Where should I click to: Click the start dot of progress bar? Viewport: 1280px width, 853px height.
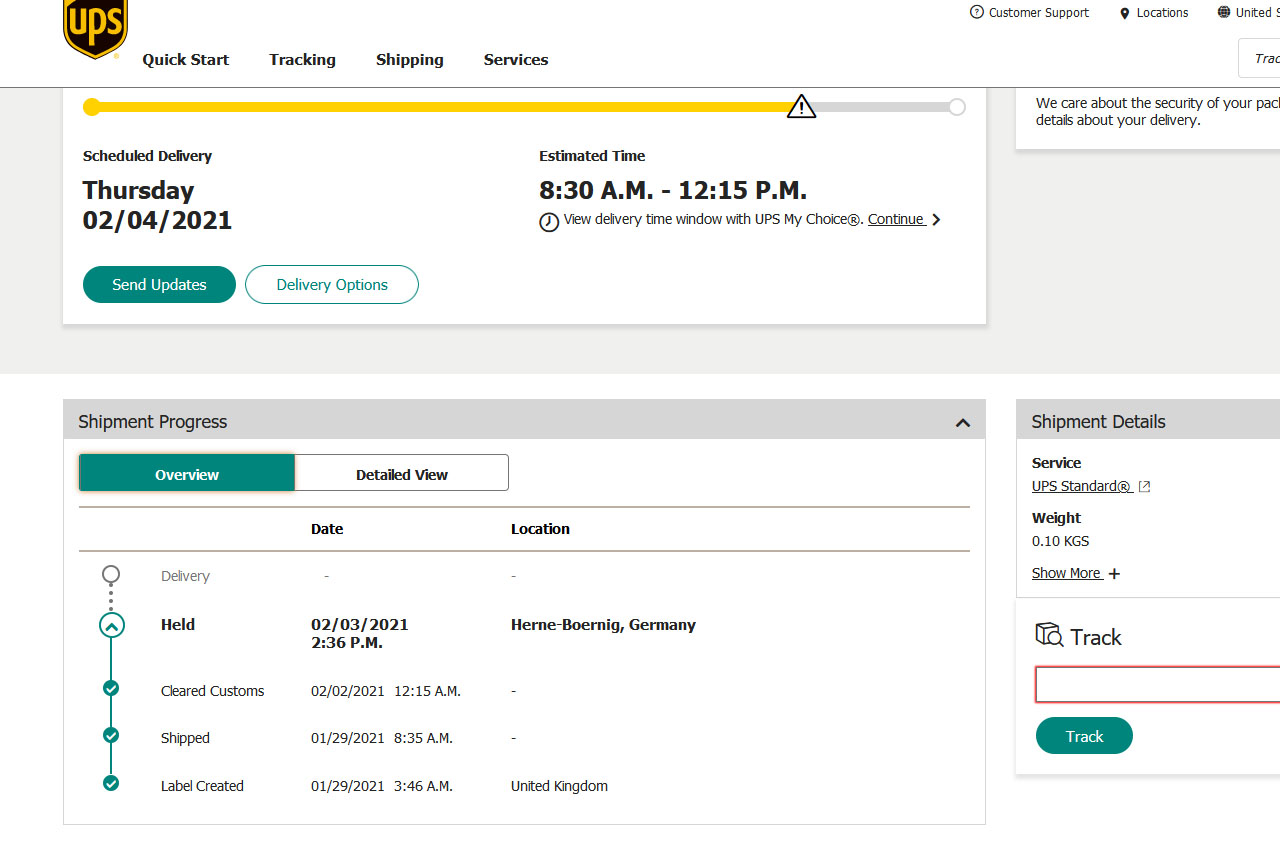click(92, 107)
